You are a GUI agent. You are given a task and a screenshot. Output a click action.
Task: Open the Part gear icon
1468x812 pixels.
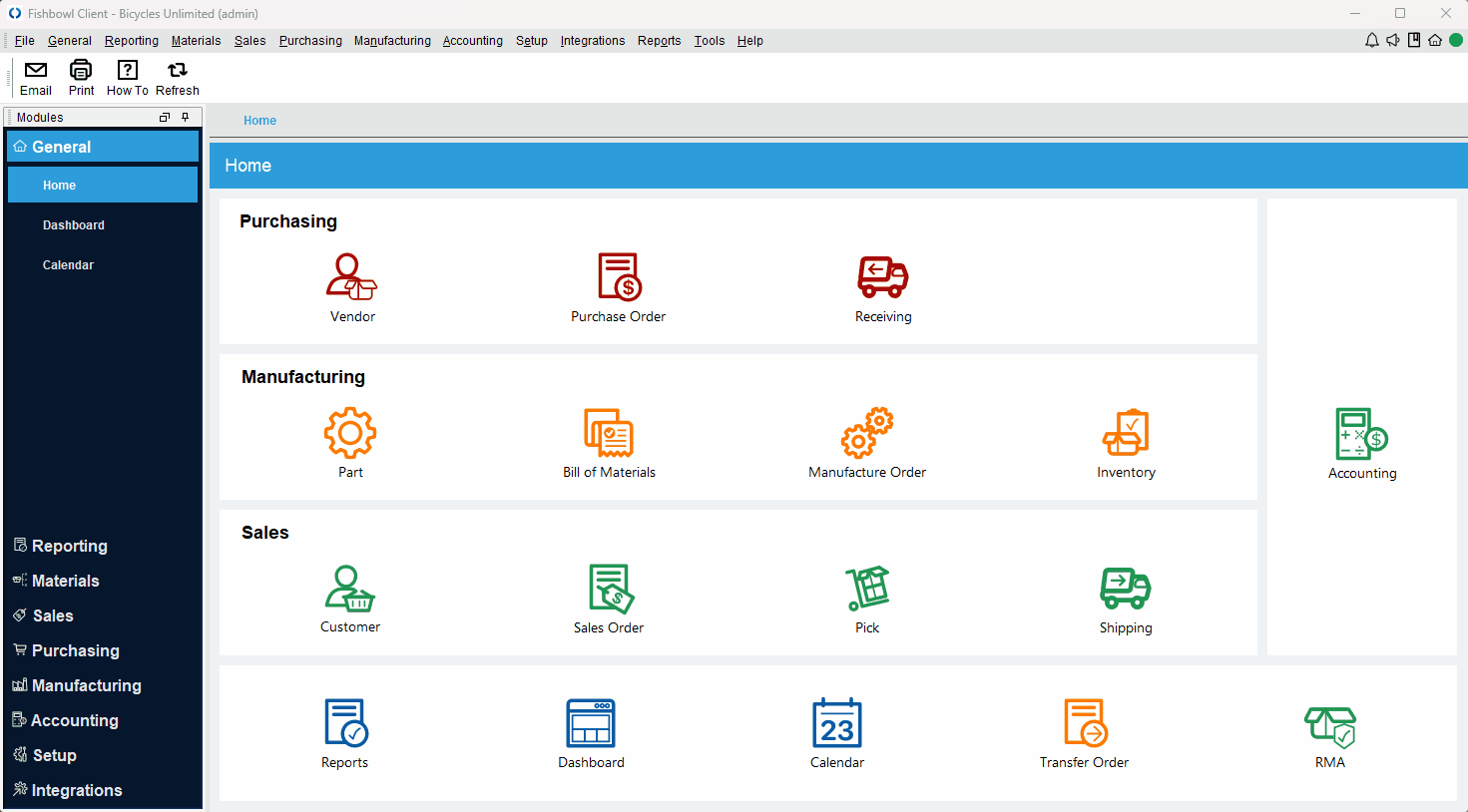(350, 432)
